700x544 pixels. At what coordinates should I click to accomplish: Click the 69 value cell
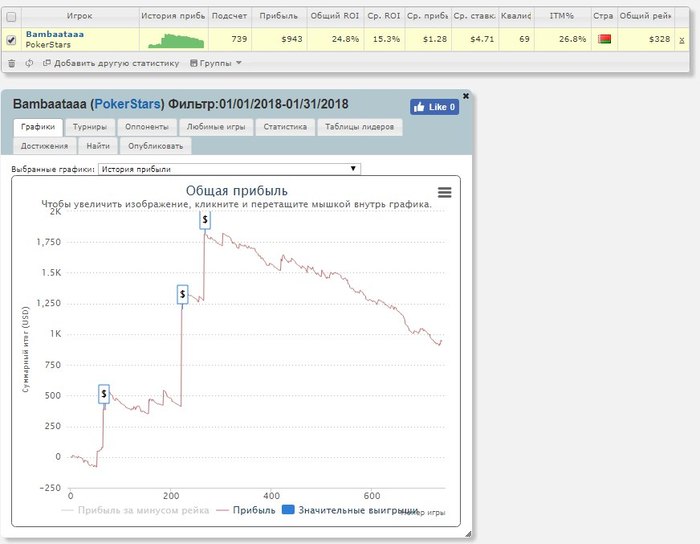click(517, 39)
